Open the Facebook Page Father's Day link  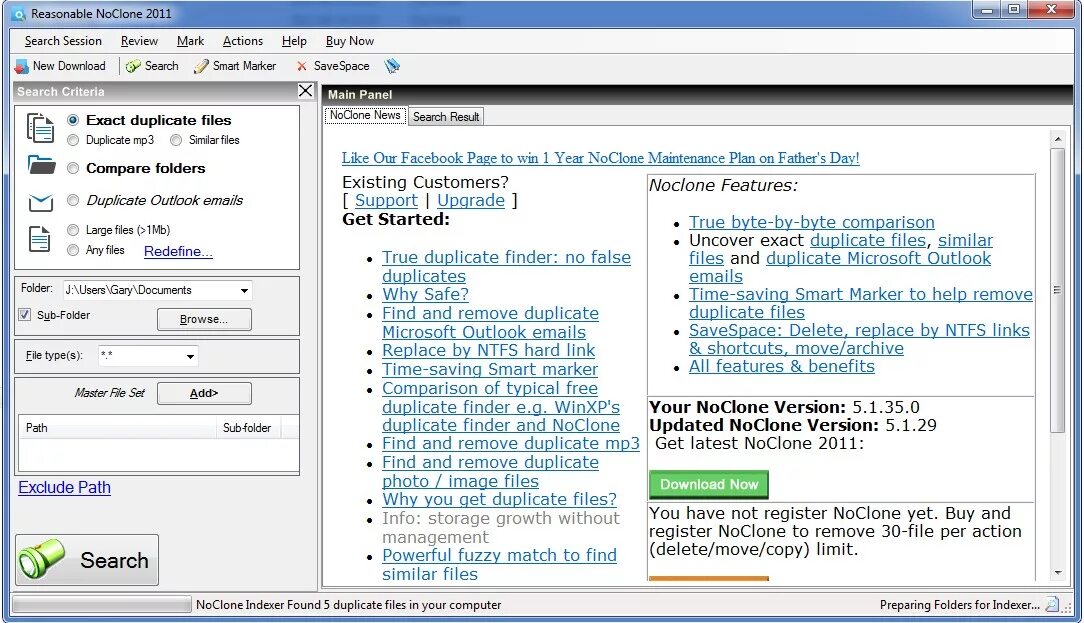(600, 158)
